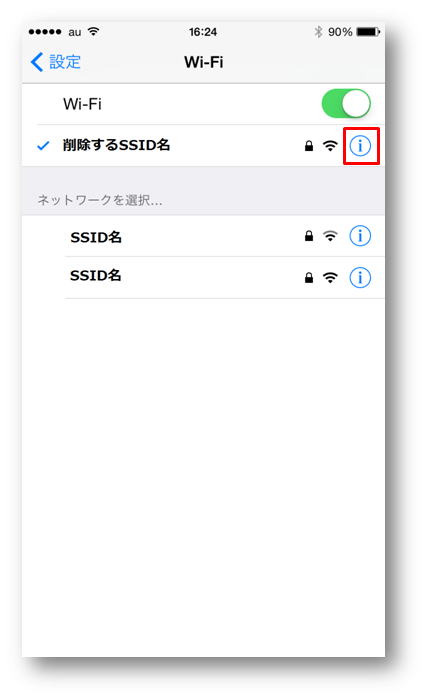
Task: Open info for 削除するSSID名 network
Action: [360, 146]
